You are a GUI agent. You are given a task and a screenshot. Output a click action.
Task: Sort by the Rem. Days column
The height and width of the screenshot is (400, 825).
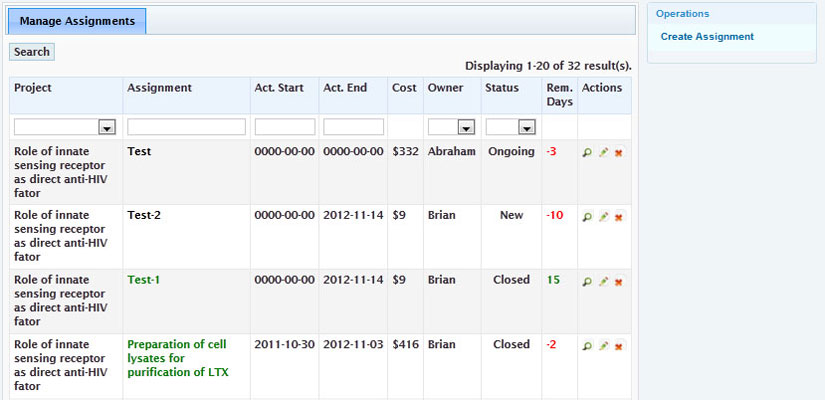pyautogui.click(x=559, y=95)
